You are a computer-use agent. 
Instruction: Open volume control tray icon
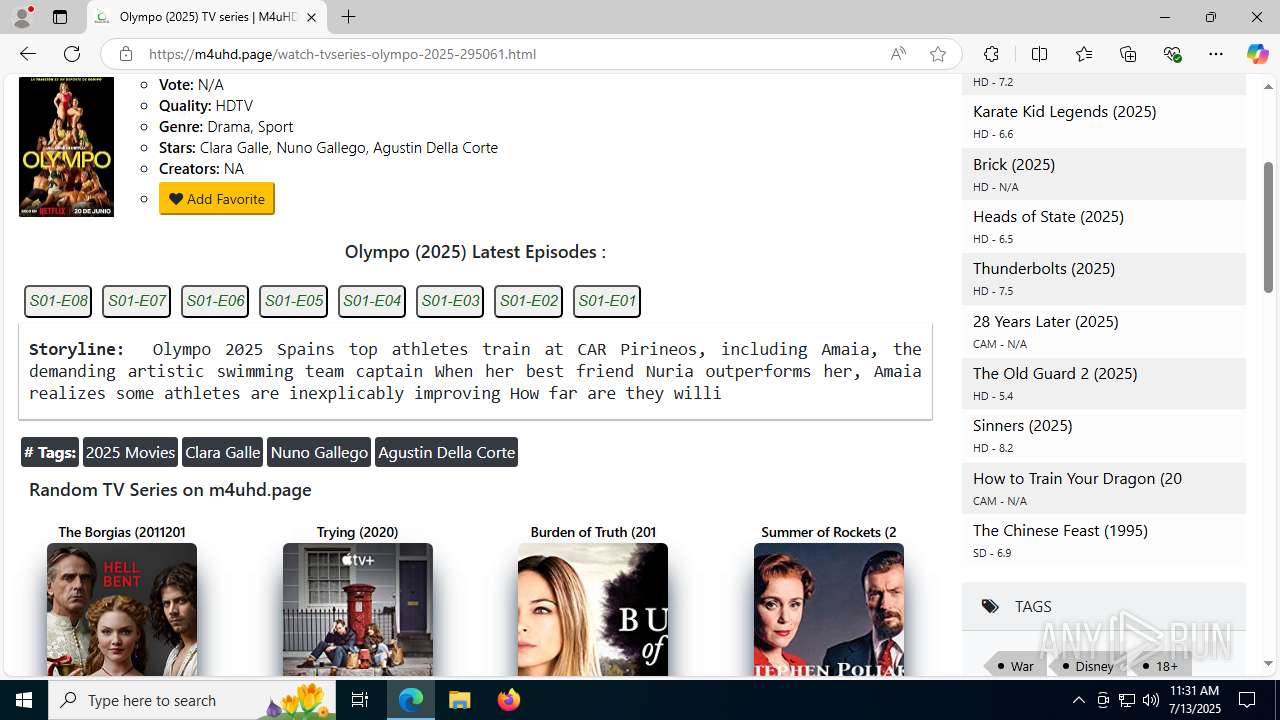(1150, 700)
